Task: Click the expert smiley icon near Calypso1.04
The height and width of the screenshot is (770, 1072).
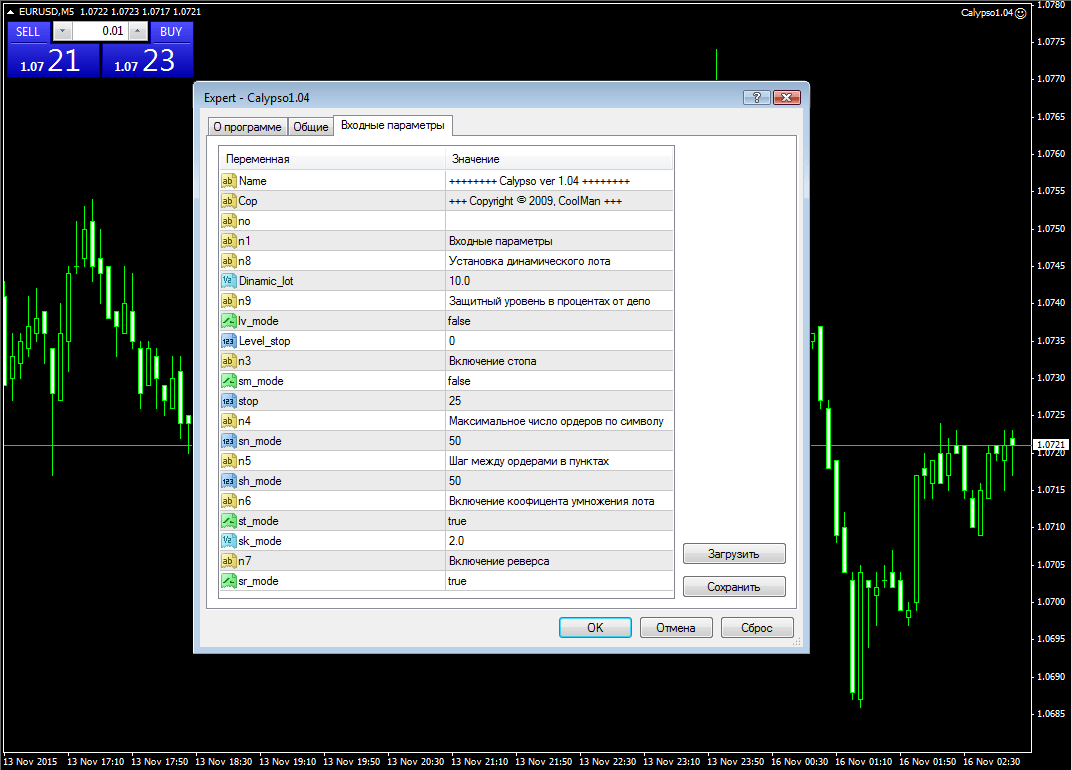Action: coord(1020,13)
